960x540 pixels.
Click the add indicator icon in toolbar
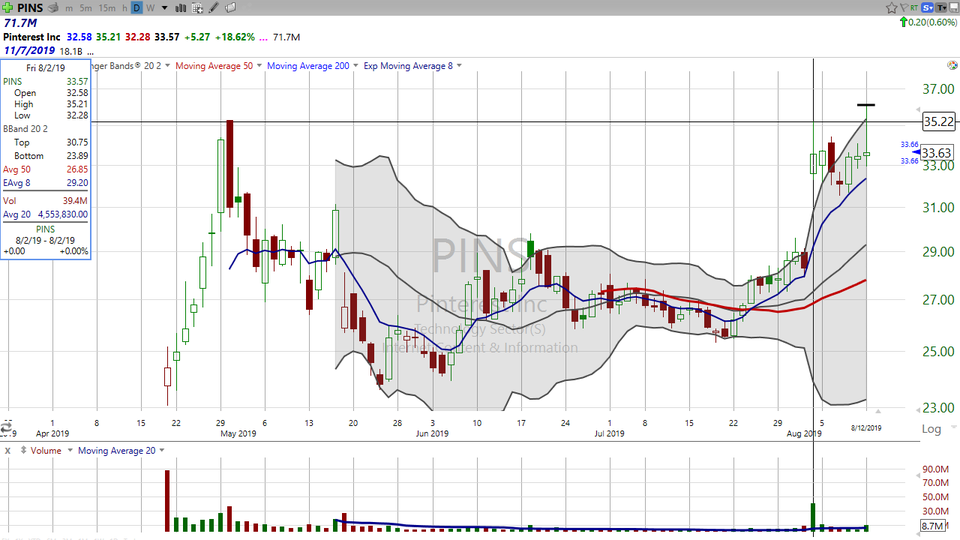tap(198, 8)
